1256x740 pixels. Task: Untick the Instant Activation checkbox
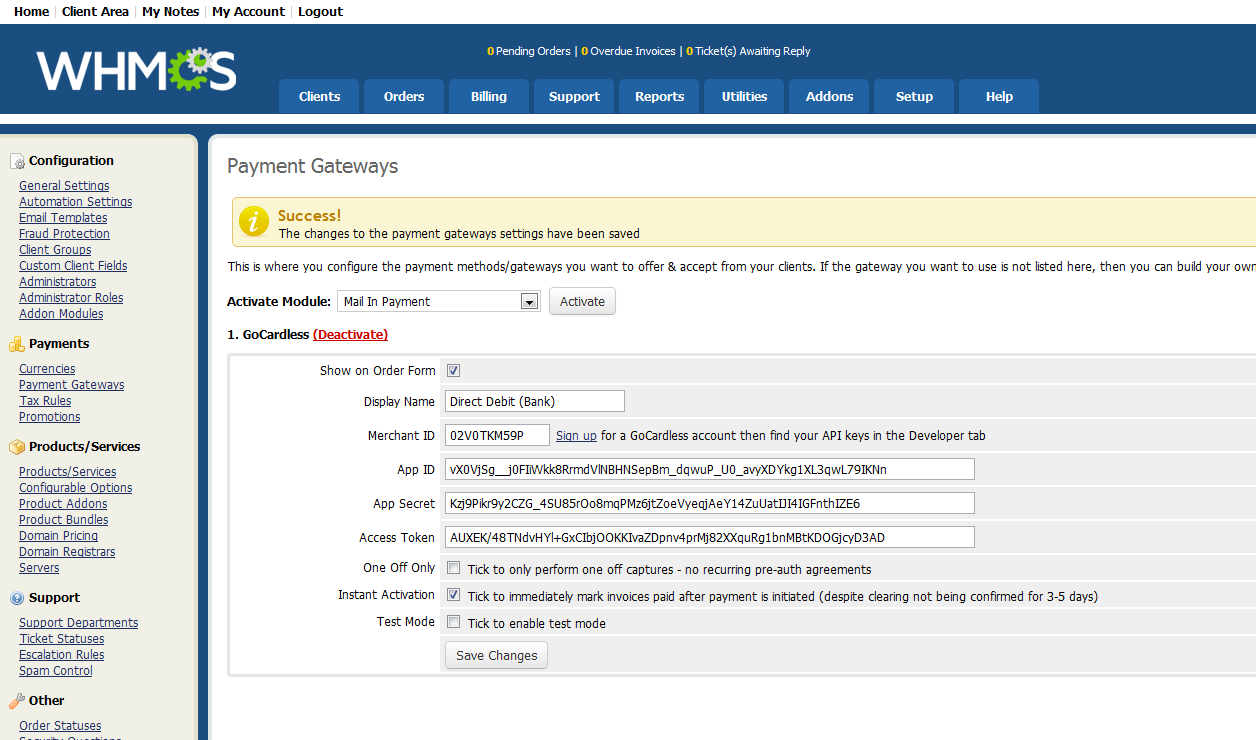[453, 595]
